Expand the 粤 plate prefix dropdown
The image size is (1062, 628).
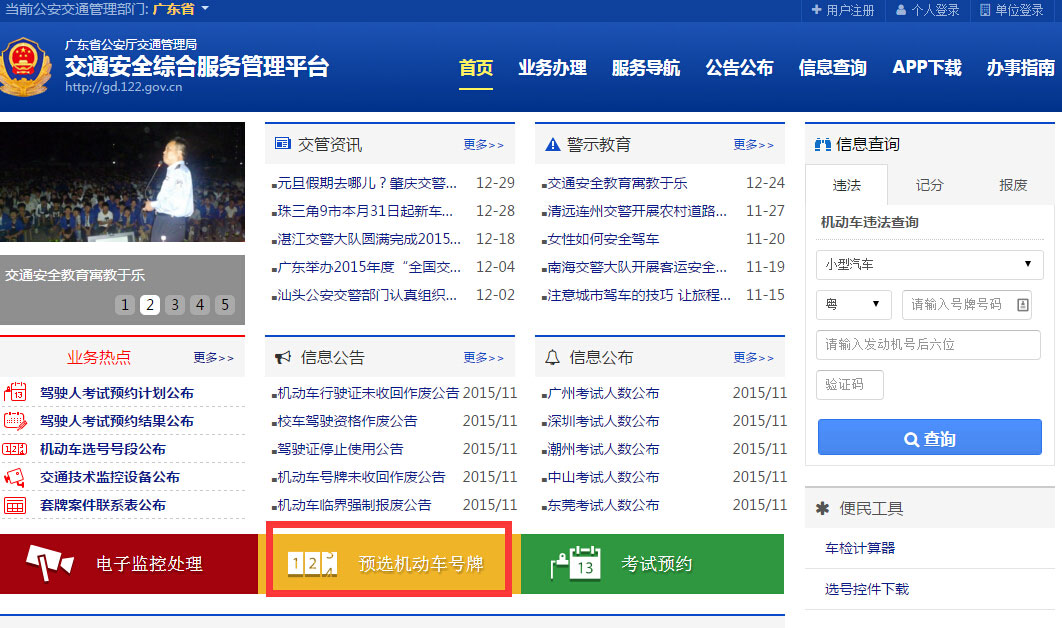(852, 304)
